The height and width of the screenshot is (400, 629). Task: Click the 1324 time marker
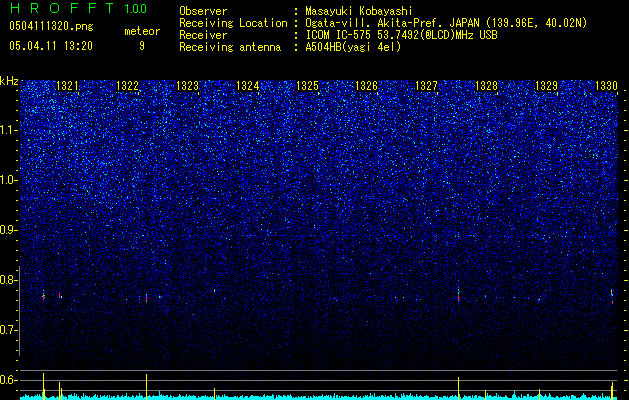pyautogui.click(x=247, y=86)
